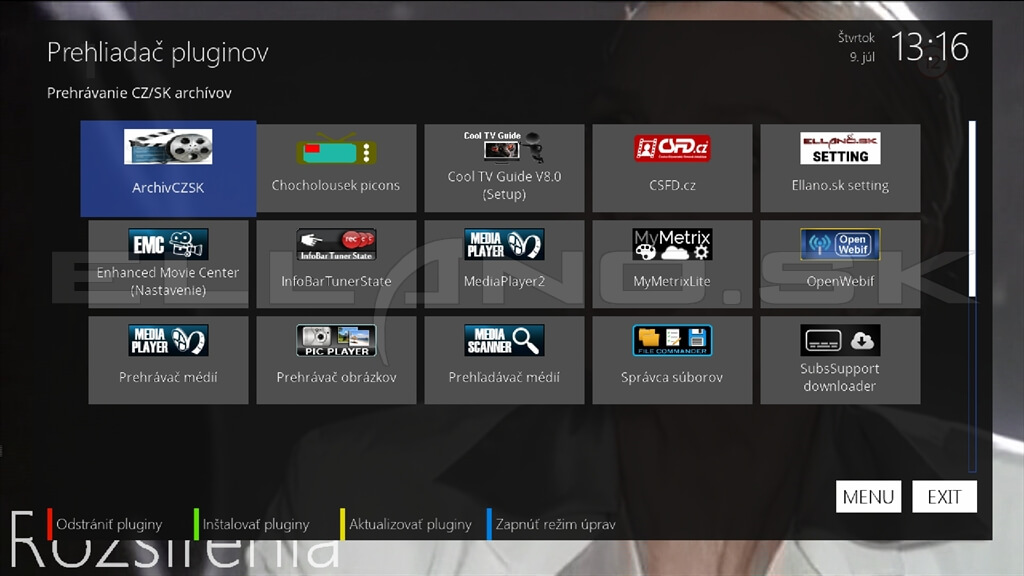Launch the MediaPlayer2 icon
The width and height of the screenshot is (1024, 576).
click(x=504, y=244)
